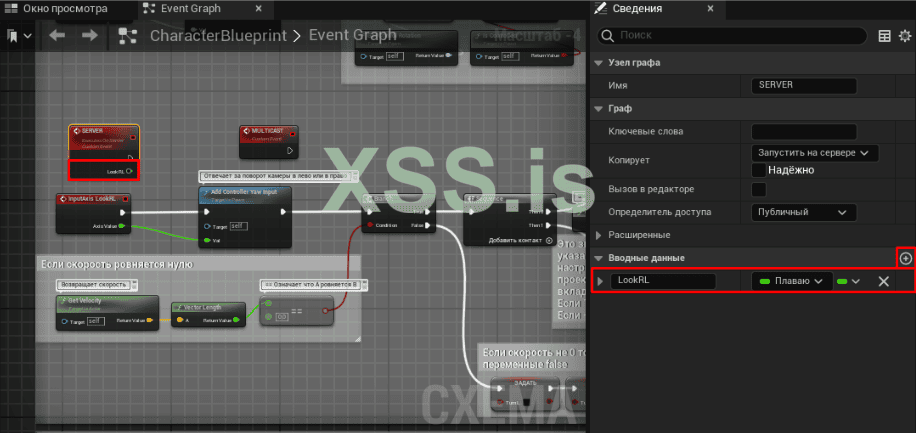This screenshot has height=433, width=916.
Task: Click the False output pin on Branch
Action: pyautogui.click(x=428, y=225)
